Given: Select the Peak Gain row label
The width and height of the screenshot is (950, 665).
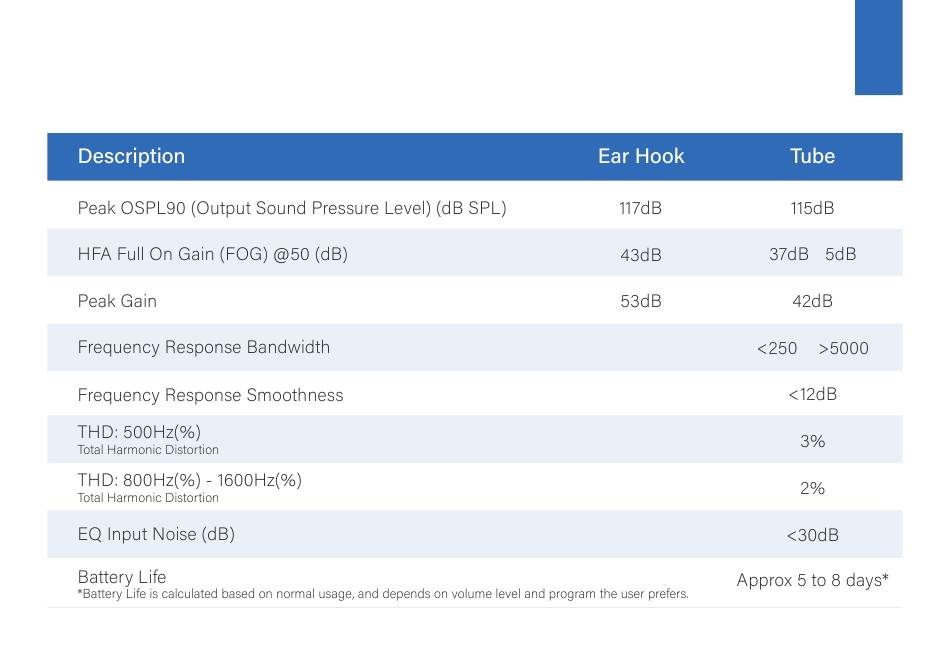Looking at the screenshot, I should tap(117, 301).
